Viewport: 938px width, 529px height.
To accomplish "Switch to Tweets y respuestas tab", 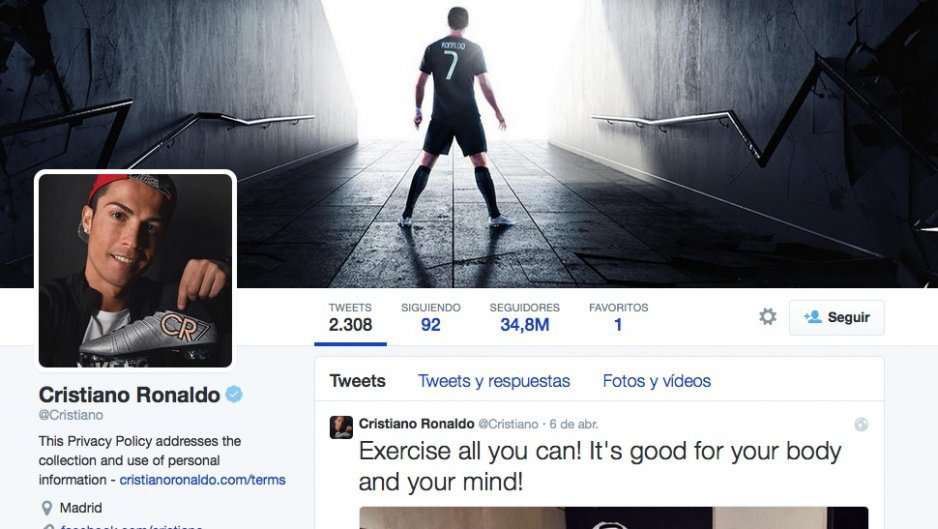I will point(494,381).
